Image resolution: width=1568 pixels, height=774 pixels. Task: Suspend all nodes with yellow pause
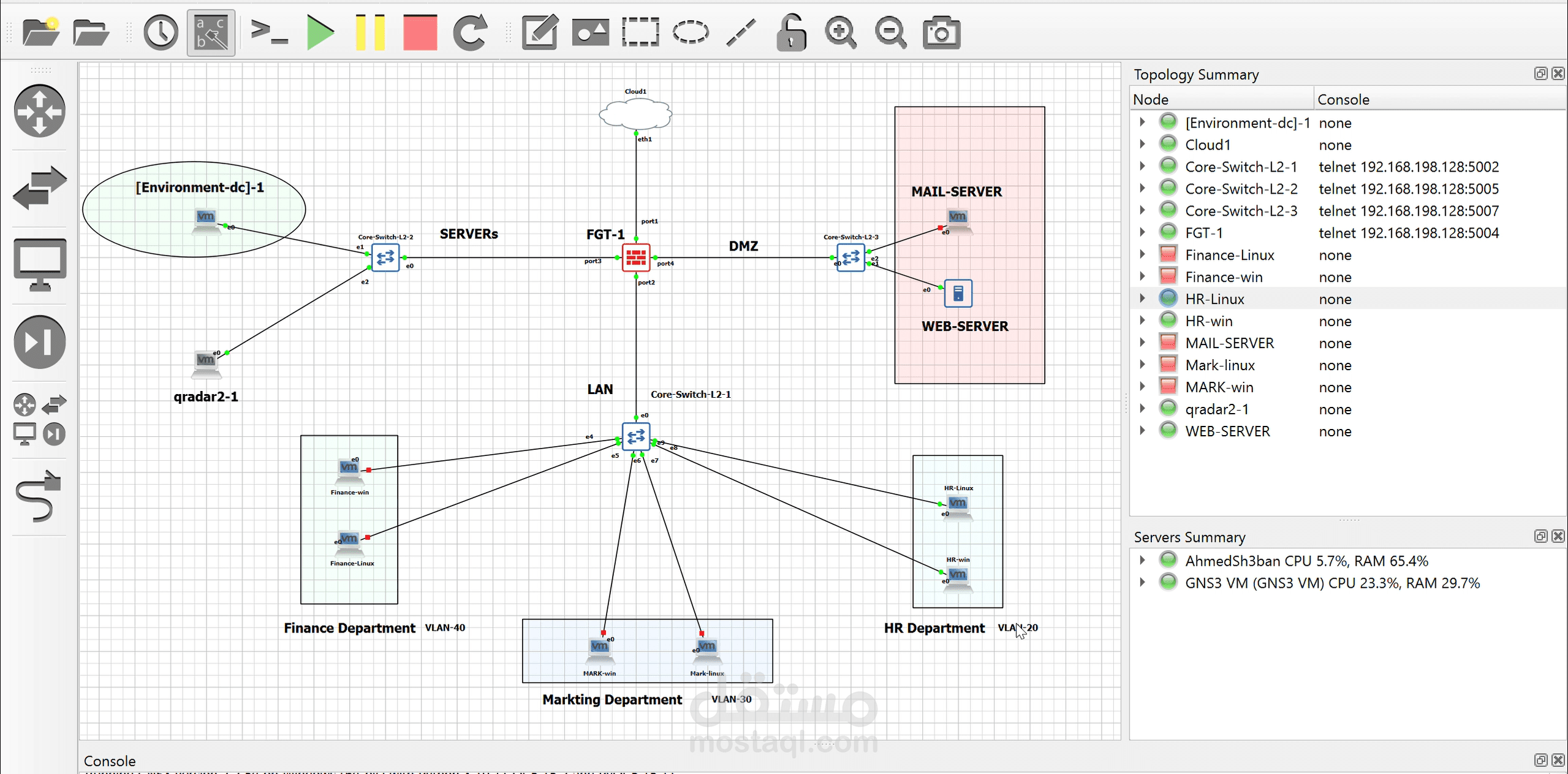[370, 32]
